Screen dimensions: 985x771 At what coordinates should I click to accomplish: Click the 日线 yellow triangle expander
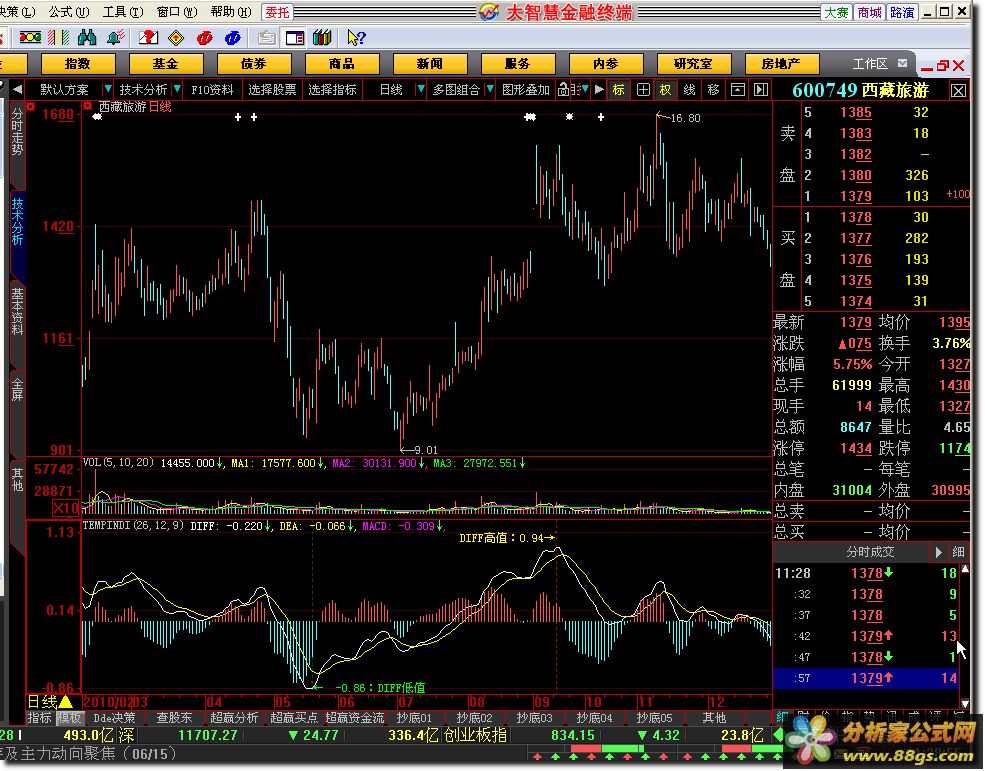point(65,701)
